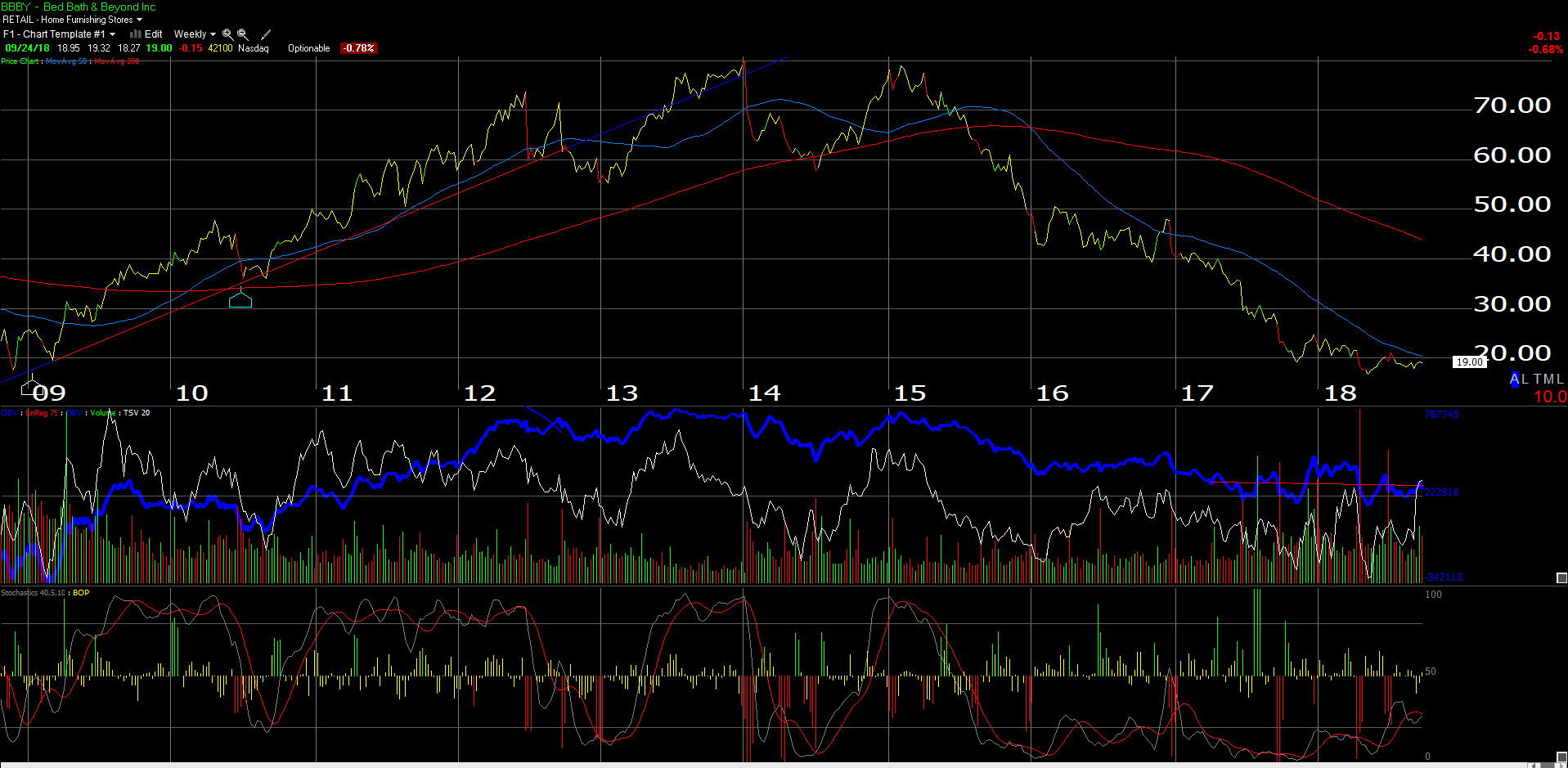
Task: Click the open price 18.95
Action: pyautogui.click(x=69, y=48)
